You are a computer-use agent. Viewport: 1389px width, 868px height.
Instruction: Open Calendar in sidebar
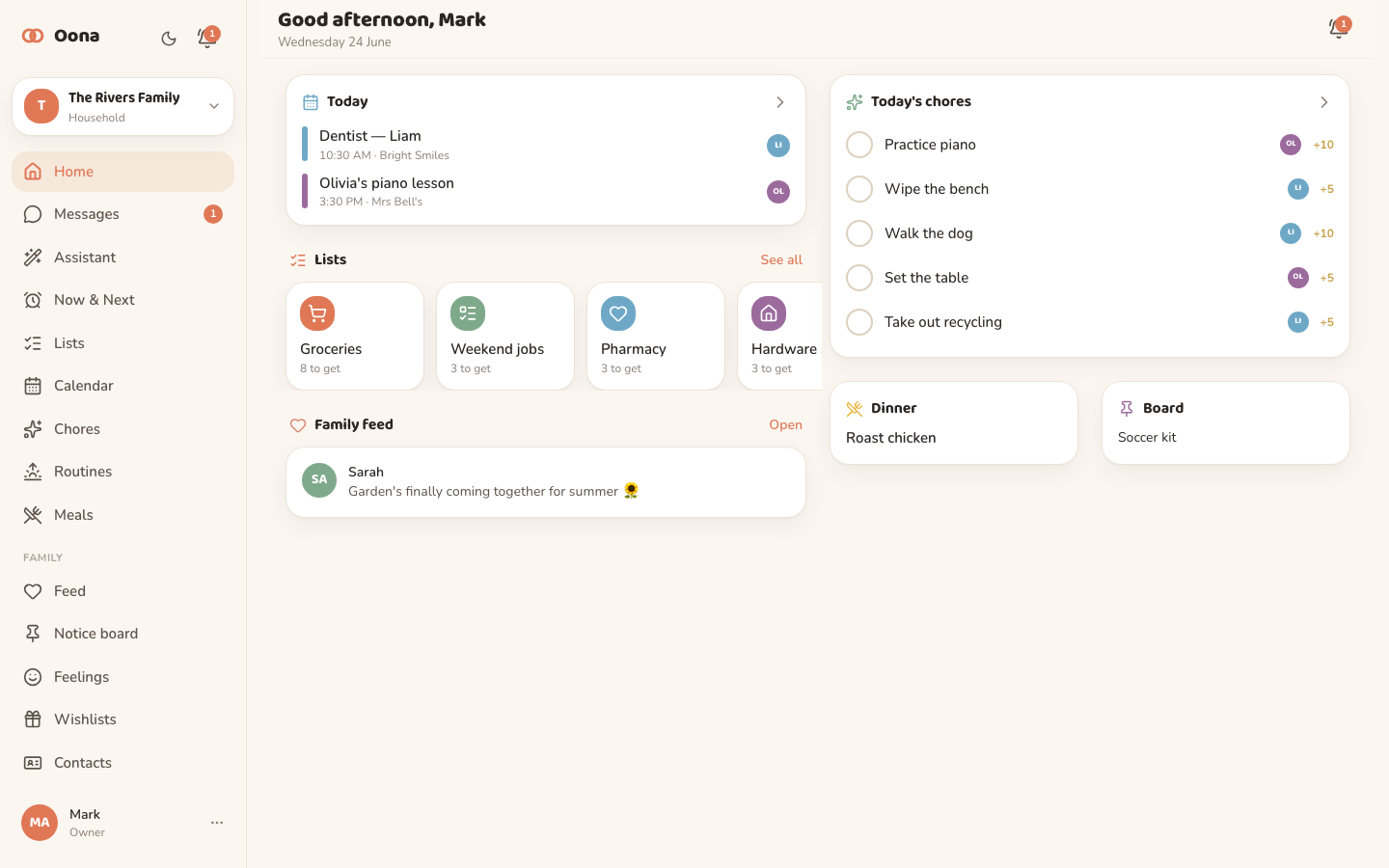[x=123, y=386]
